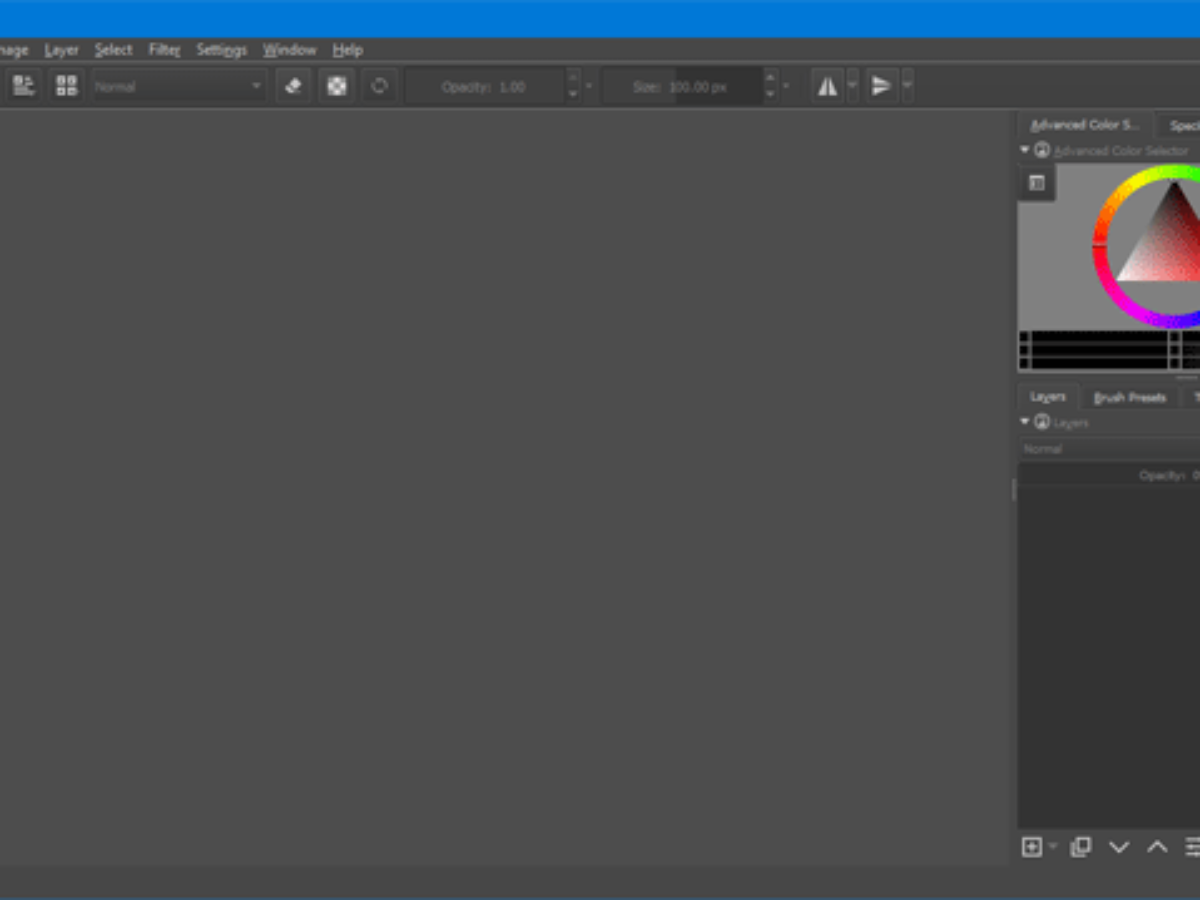Move layer up with the up arrow
The image size is (1200, 900).
(x=1157, y=847)
